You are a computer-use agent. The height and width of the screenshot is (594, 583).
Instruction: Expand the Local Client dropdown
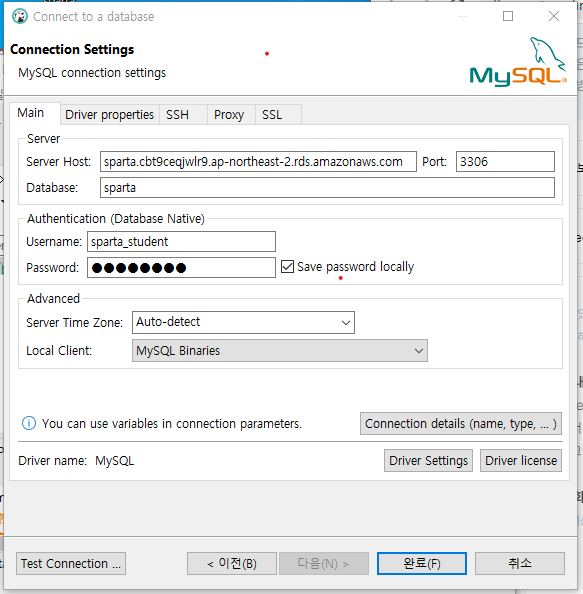[x=280, y=351]
